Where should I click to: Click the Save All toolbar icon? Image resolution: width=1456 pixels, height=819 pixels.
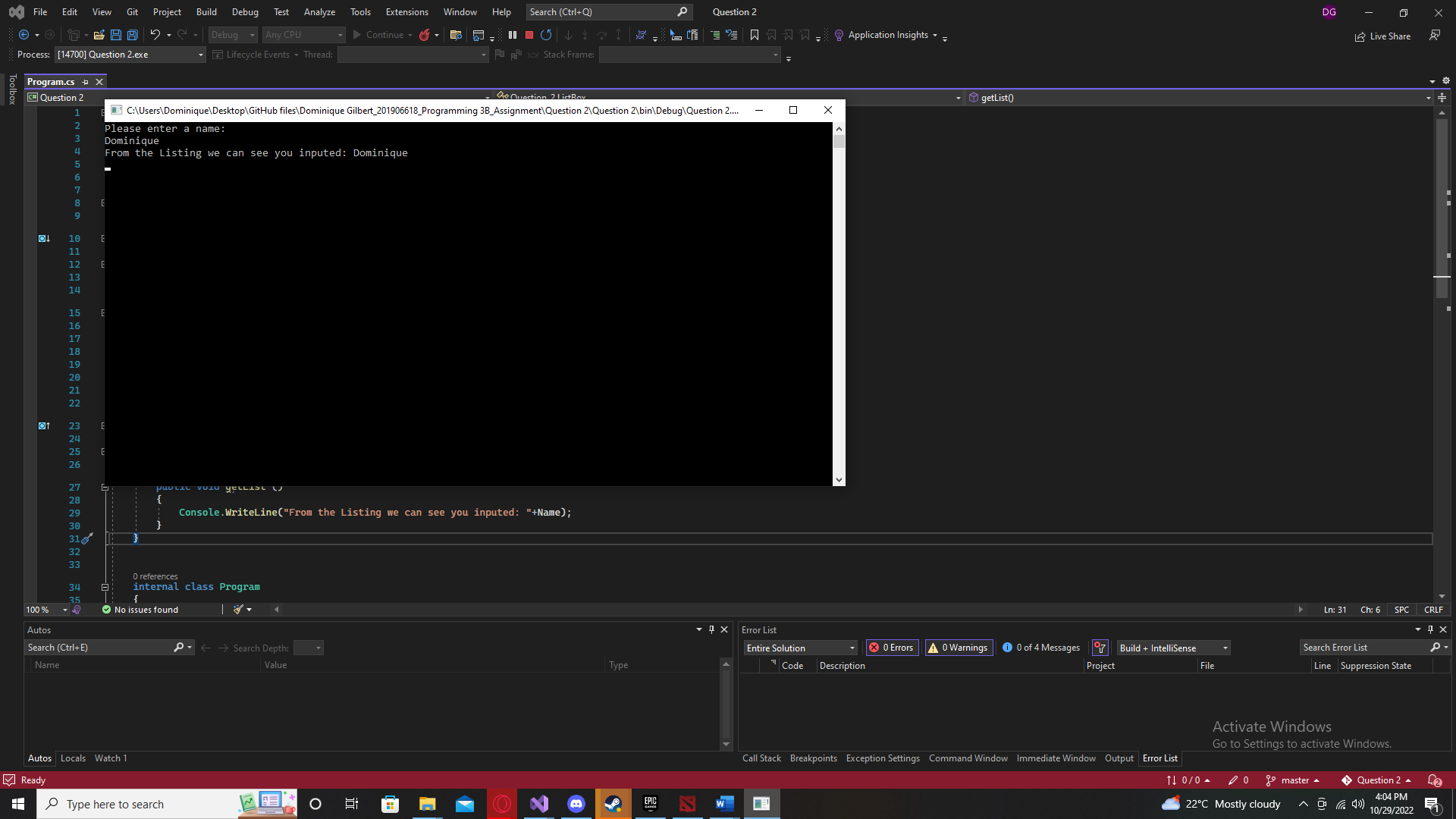click(133, 35)
